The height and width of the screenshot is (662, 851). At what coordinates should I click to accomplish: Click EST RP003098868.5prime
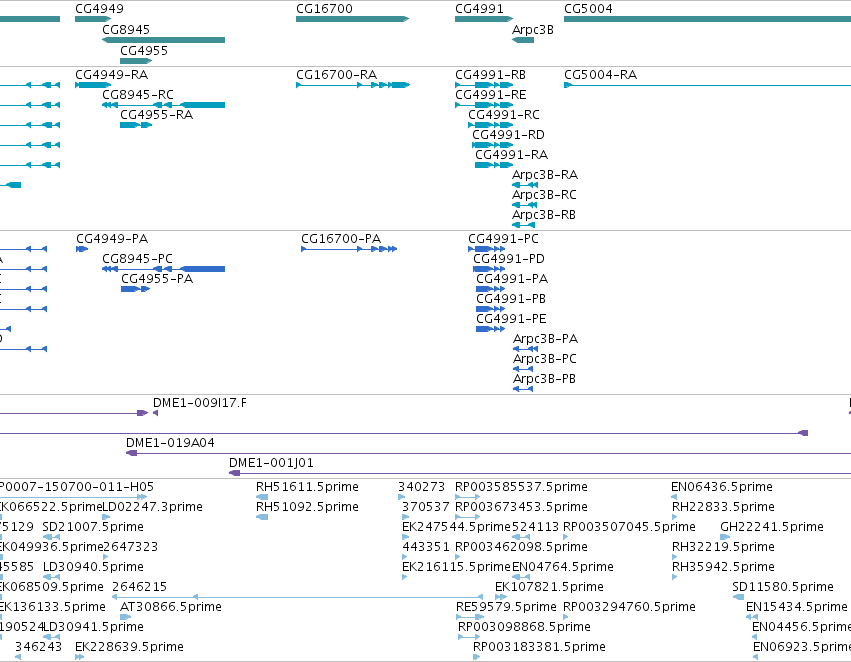pos(524,627)
